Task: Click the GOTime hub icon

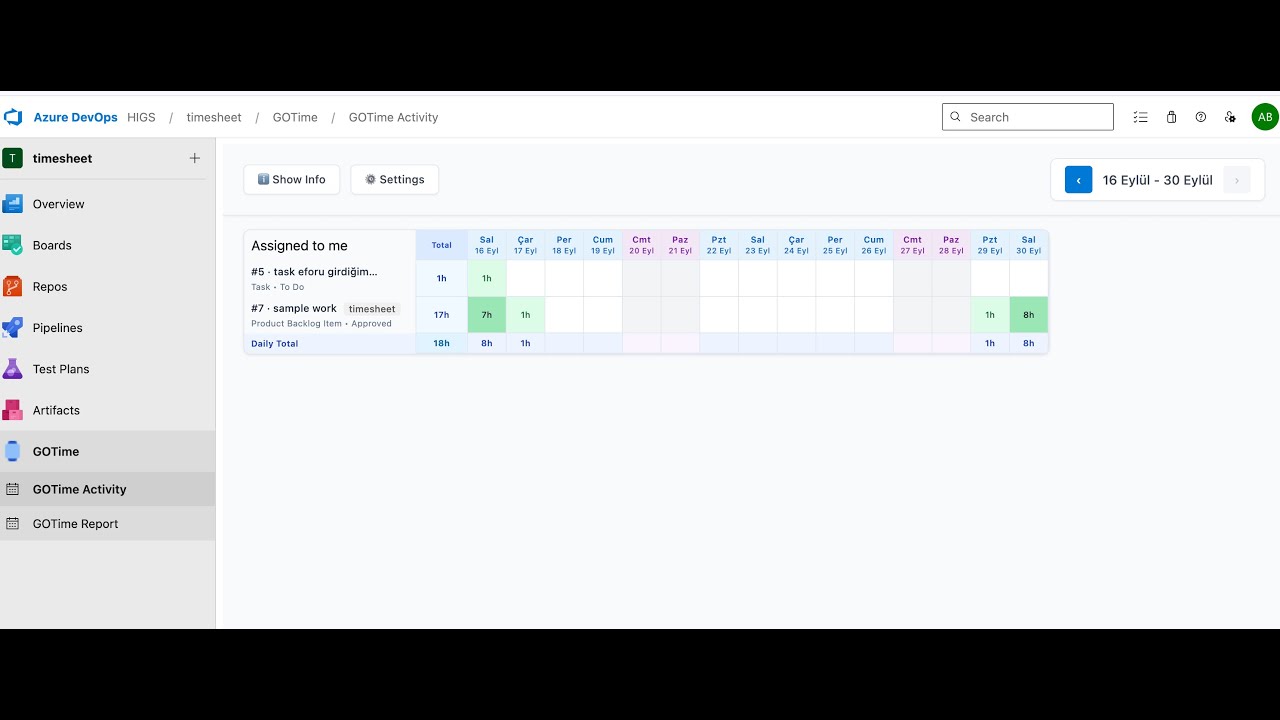Action: (x=12, y=451)
